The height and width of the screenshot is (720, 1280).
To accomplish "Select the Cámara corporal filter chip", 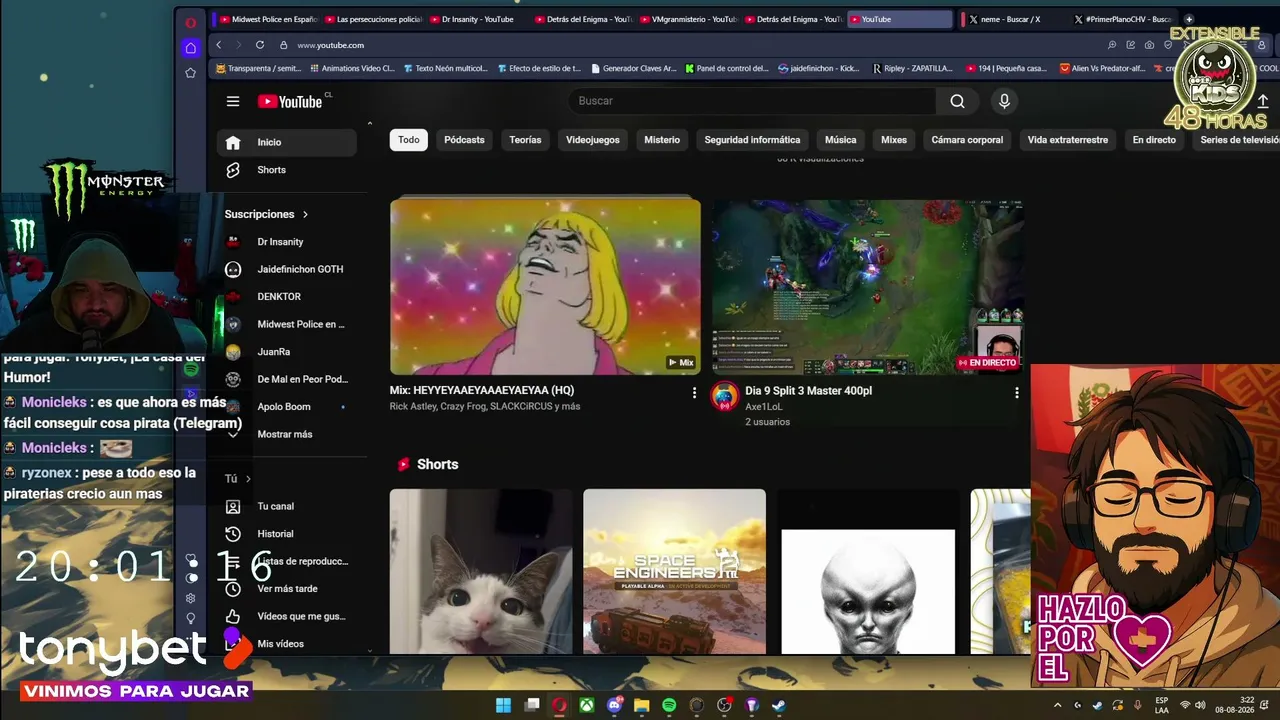I will (967, 140).
